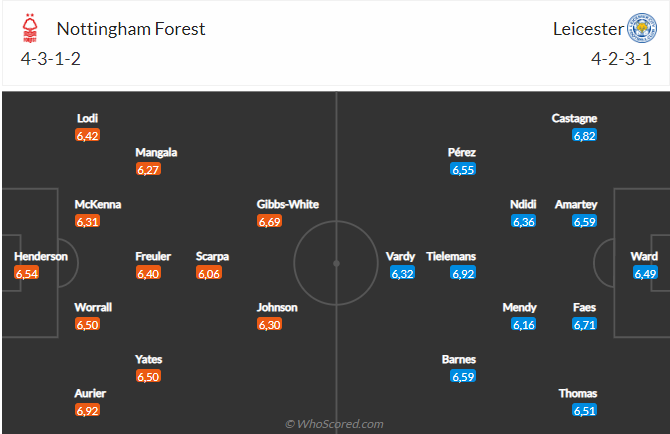
Task: Open the Leicester team name link
Action: [587, 28]
